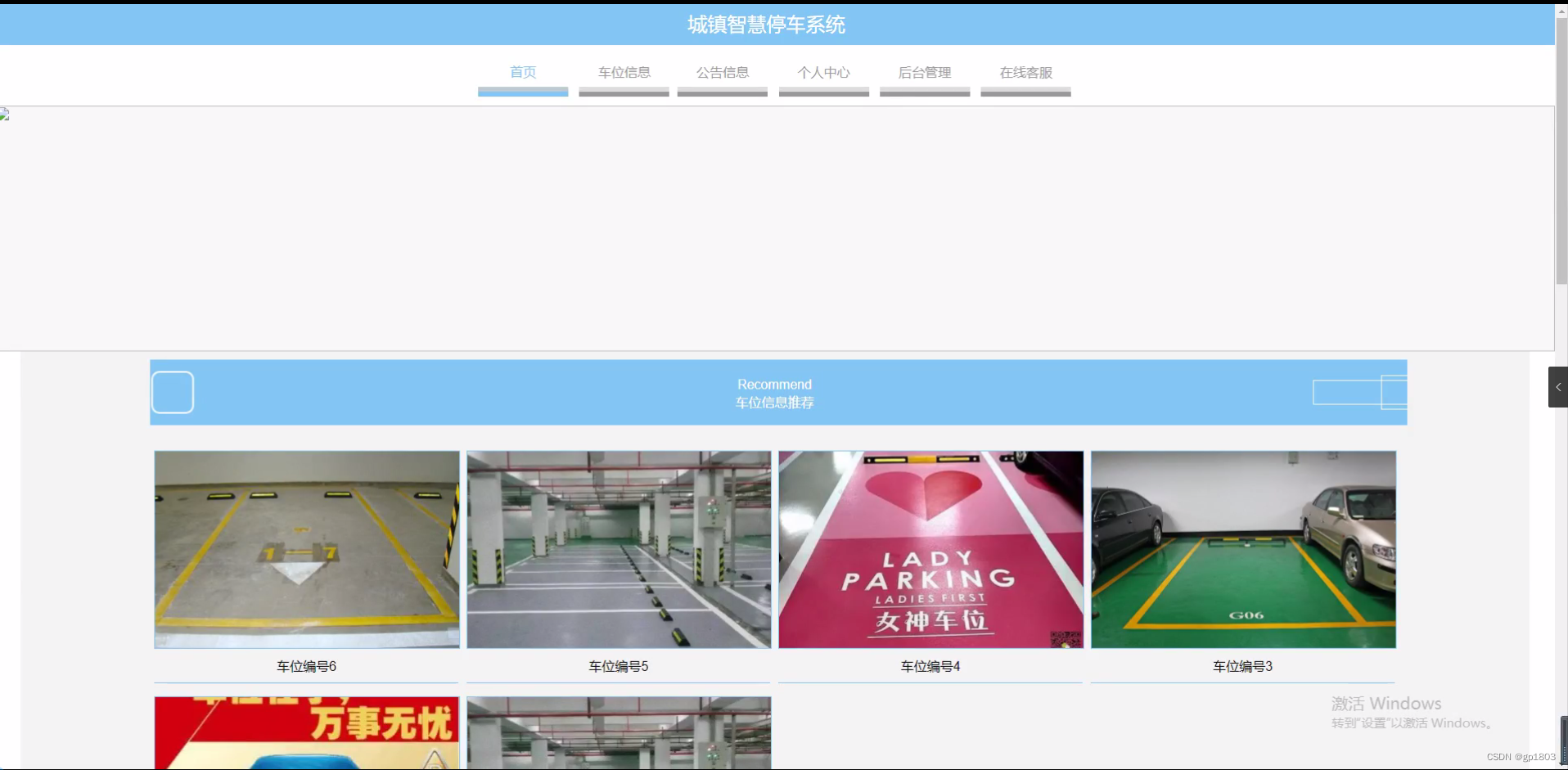Open the 后台管理 navigation tab
The width and height of the screenshot is (1568, 770).
[925, 73]
